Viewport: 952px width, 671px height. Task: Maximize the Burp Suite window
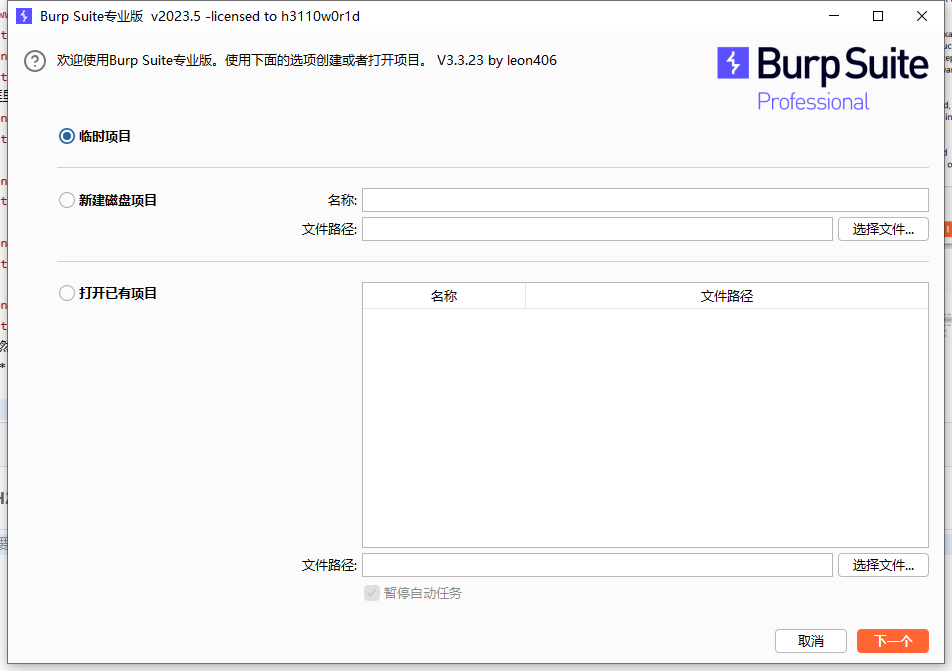click(x=878, y=16)
